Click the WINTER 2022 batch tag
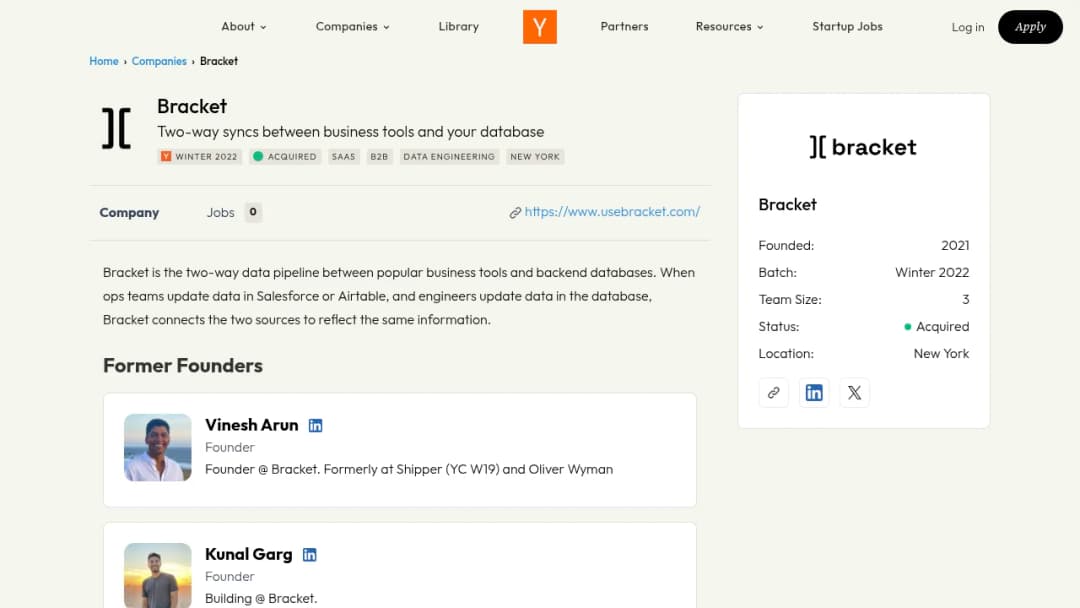This screenshot has height=608, width=1080. click(x=200, y=157)
